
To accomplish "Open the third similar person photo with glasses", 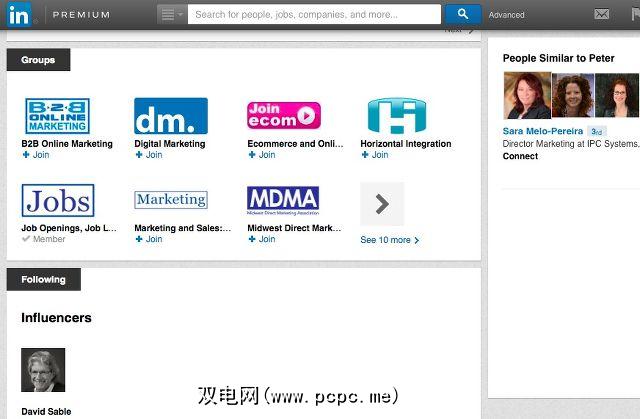I will (617, 95).
